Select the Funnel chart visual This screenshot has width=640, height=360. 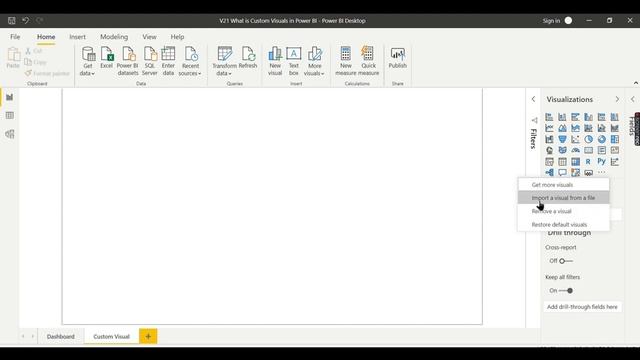pos(562,139)
